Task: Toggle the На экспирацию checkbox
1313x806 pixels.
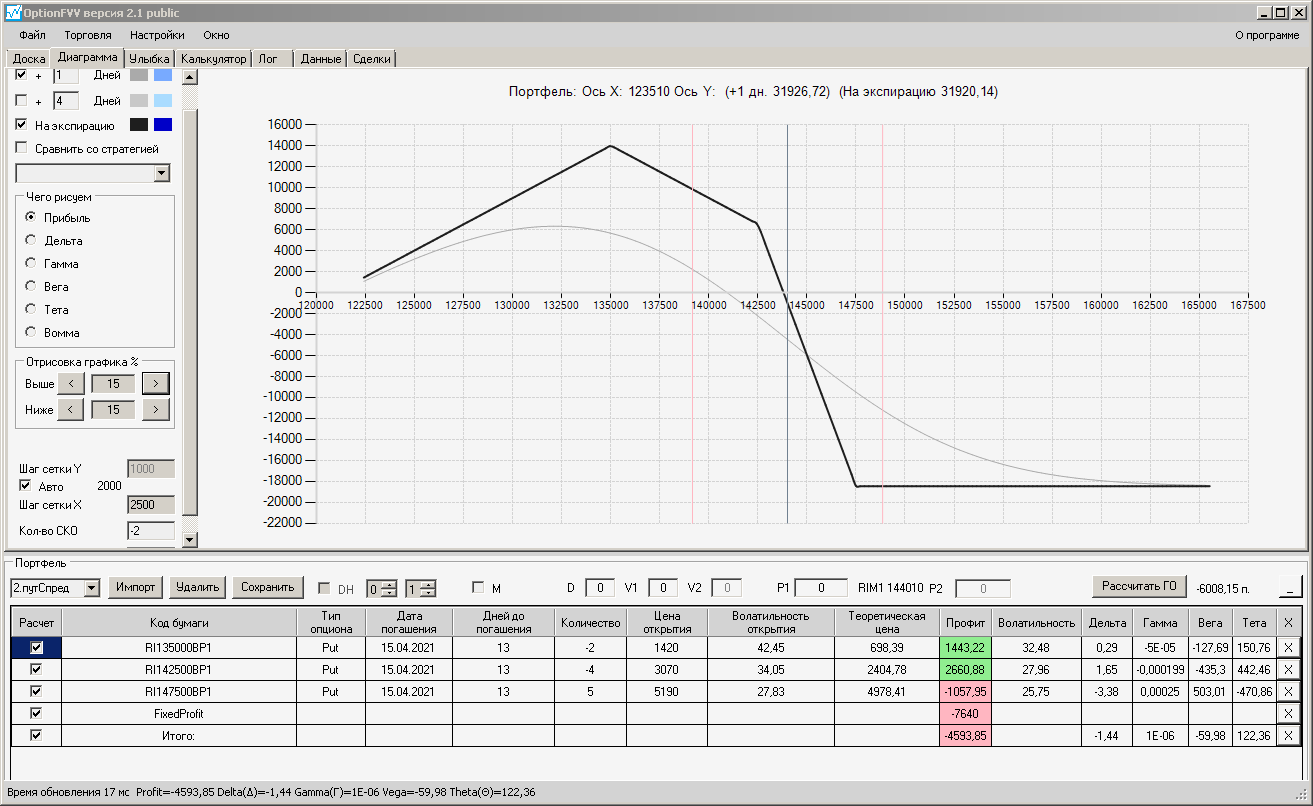Action: [x=21, y=125]
